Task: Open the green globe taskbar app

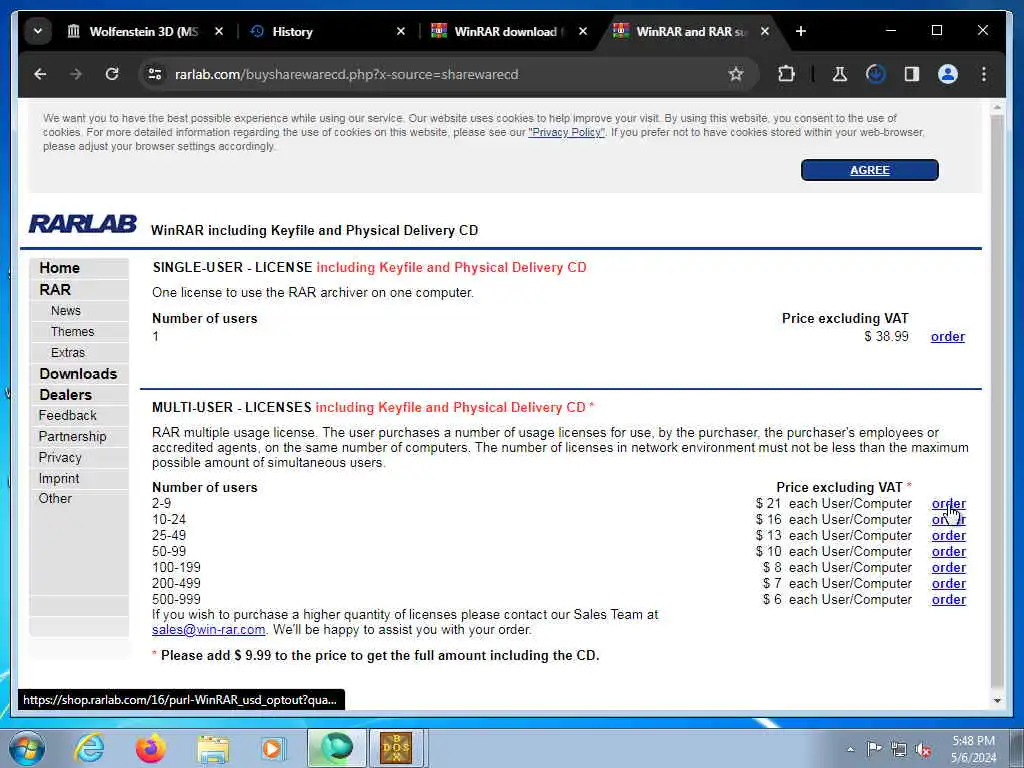Action: tap(336, 748)
